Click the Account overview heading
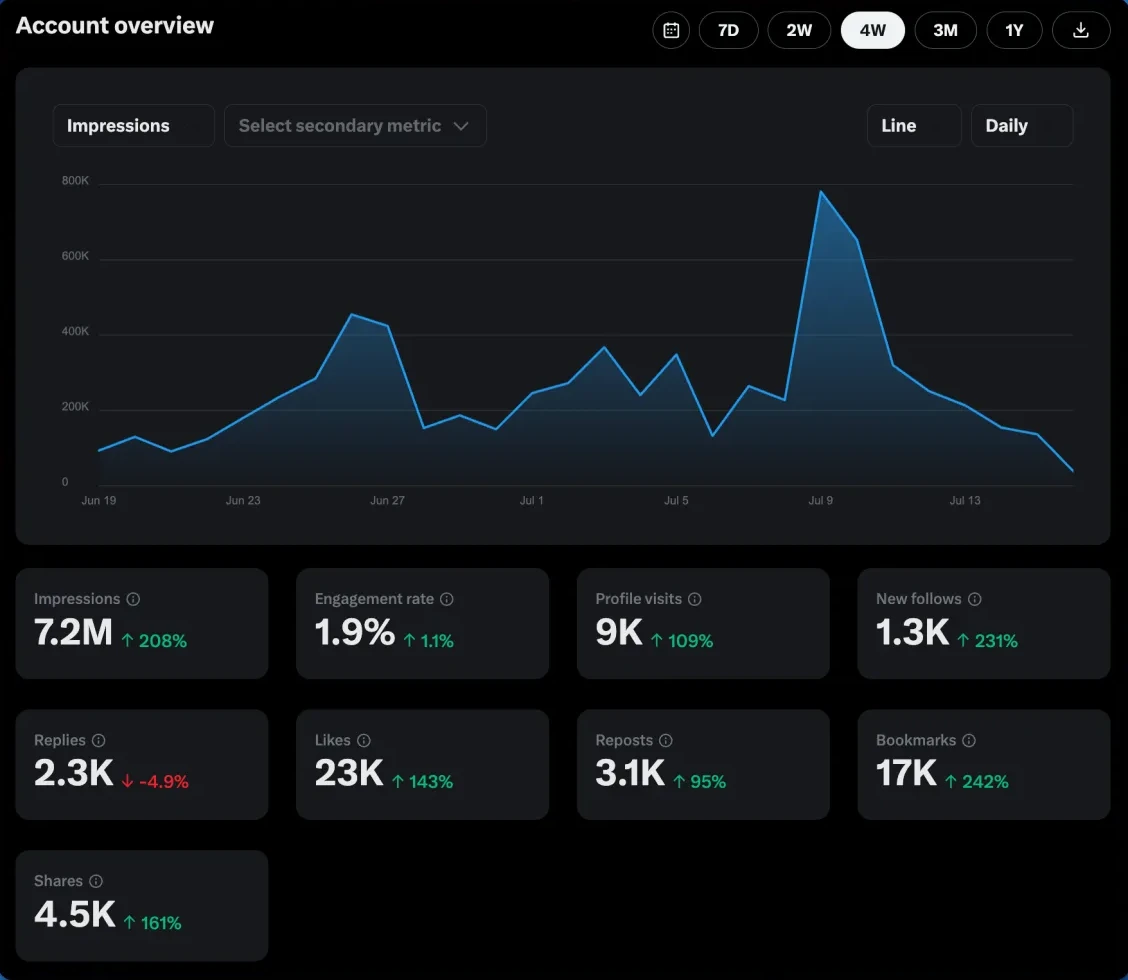1128x980 pixels. tap(115, 25)
